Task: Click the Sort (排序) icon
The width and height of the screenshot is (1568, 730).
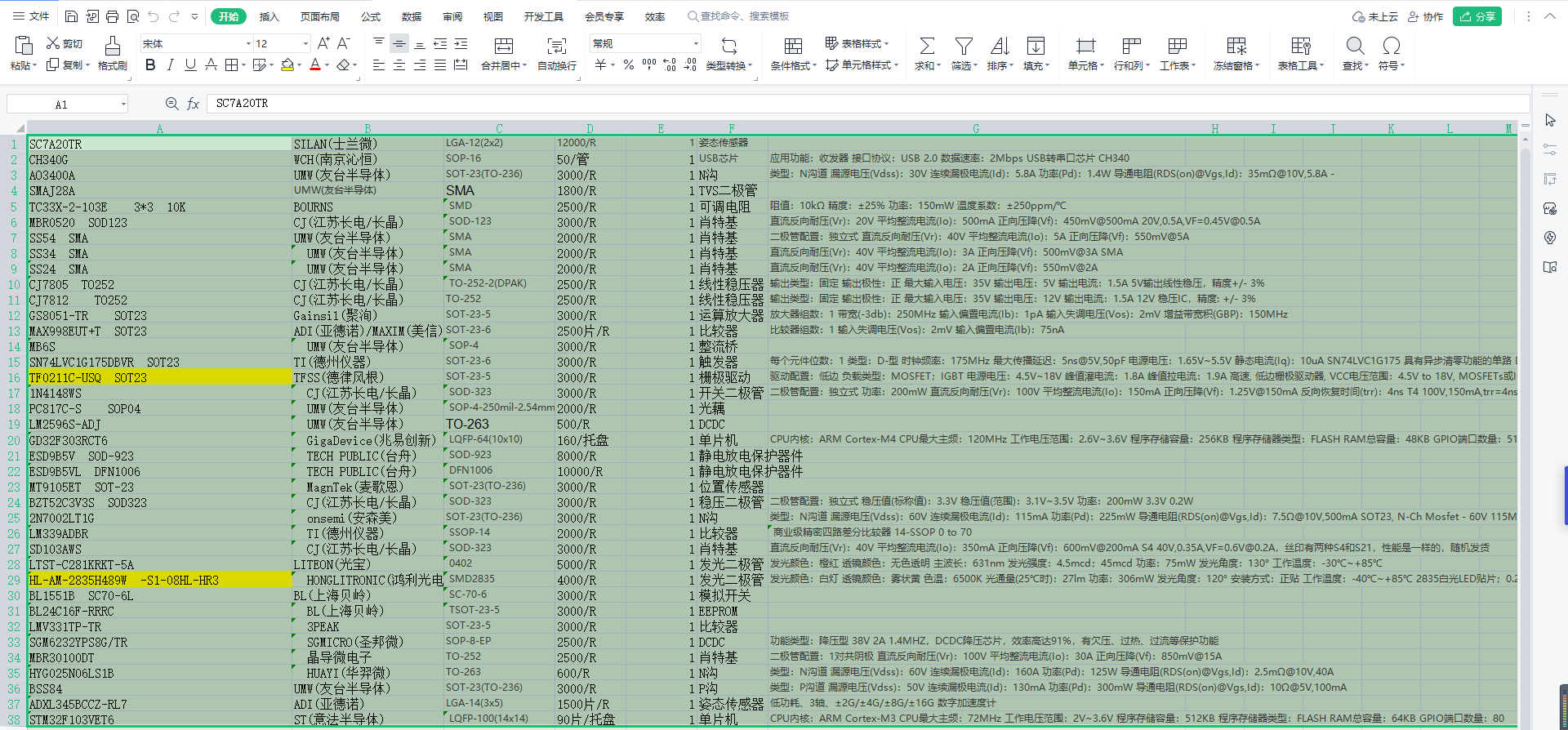Action: [x=1000, y=46]
